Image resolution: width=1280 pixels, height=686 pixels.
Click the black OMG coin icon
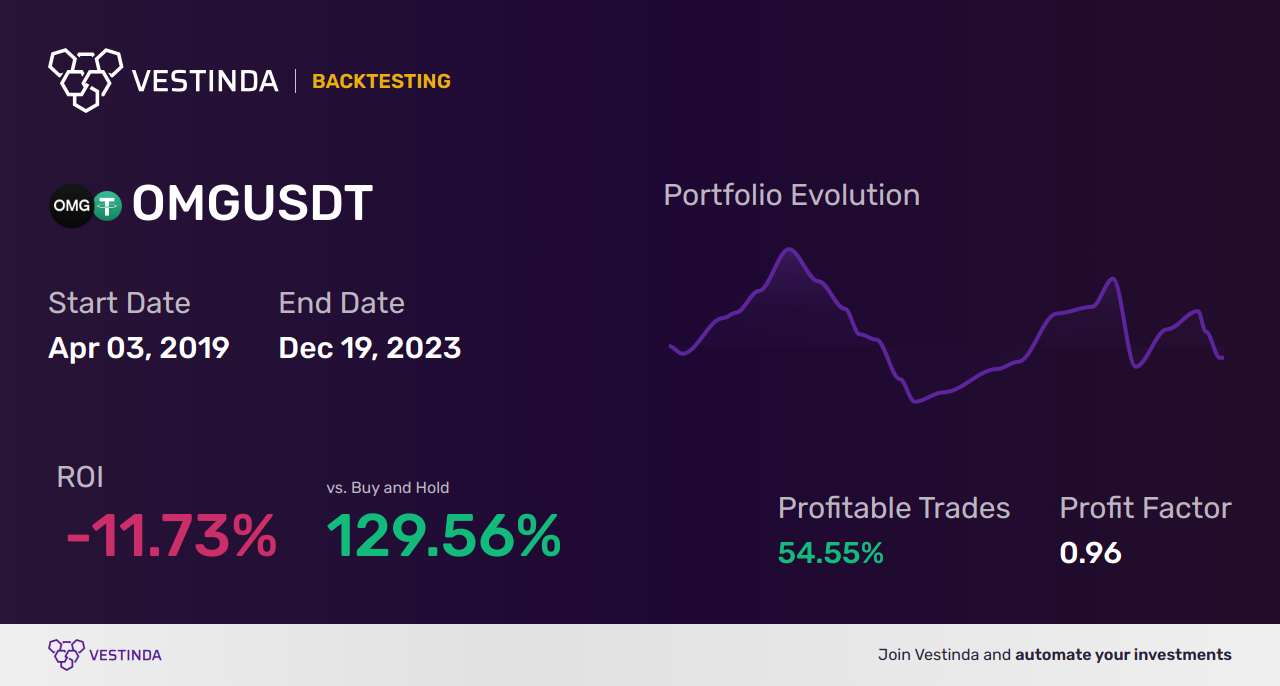click(72, 206)
